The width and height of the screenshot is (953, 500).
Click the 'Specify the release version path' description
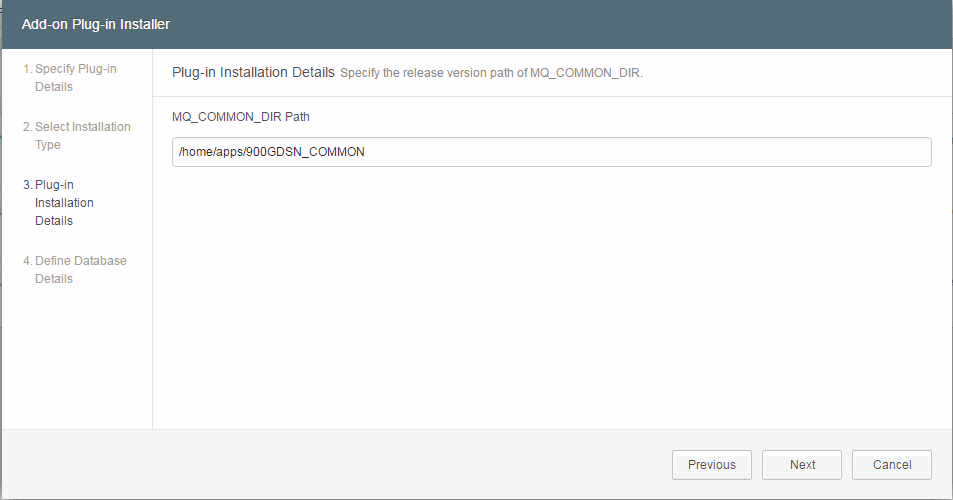(x=491, y=73)
